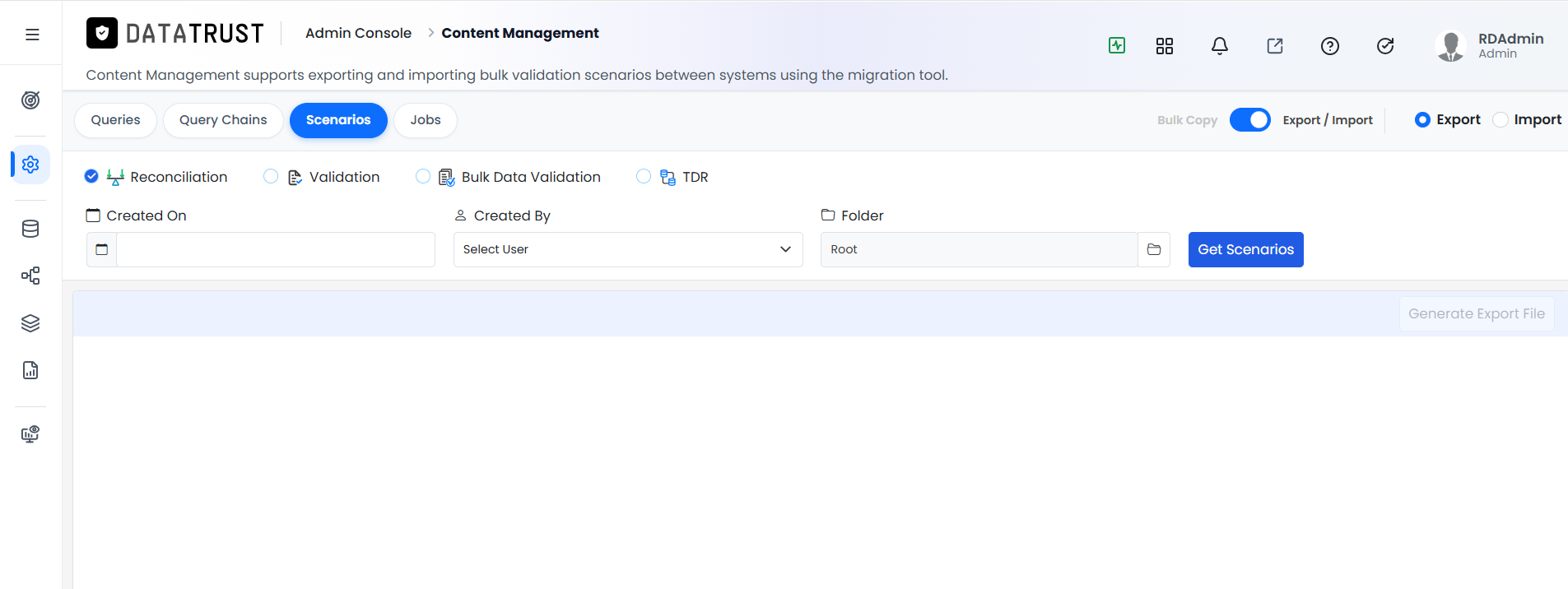The width and height of the screenshot is (1568, 589).
Task: Switch to the Jobs tab
Action: coord(426,120)
